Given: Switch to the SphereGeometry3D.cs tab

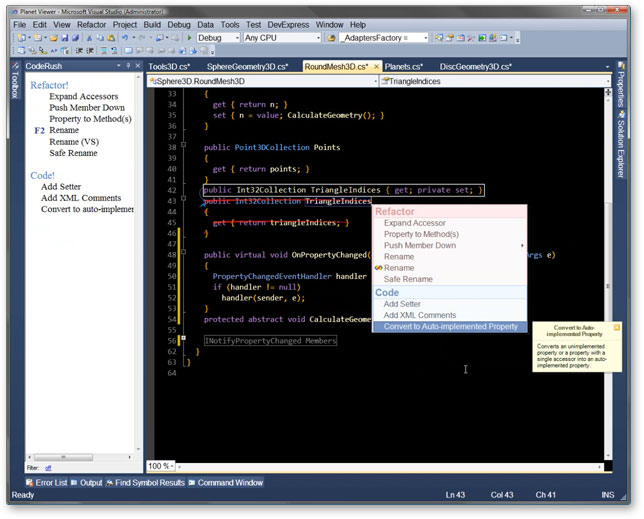Looking at the screenshot, I should (246, 67).
